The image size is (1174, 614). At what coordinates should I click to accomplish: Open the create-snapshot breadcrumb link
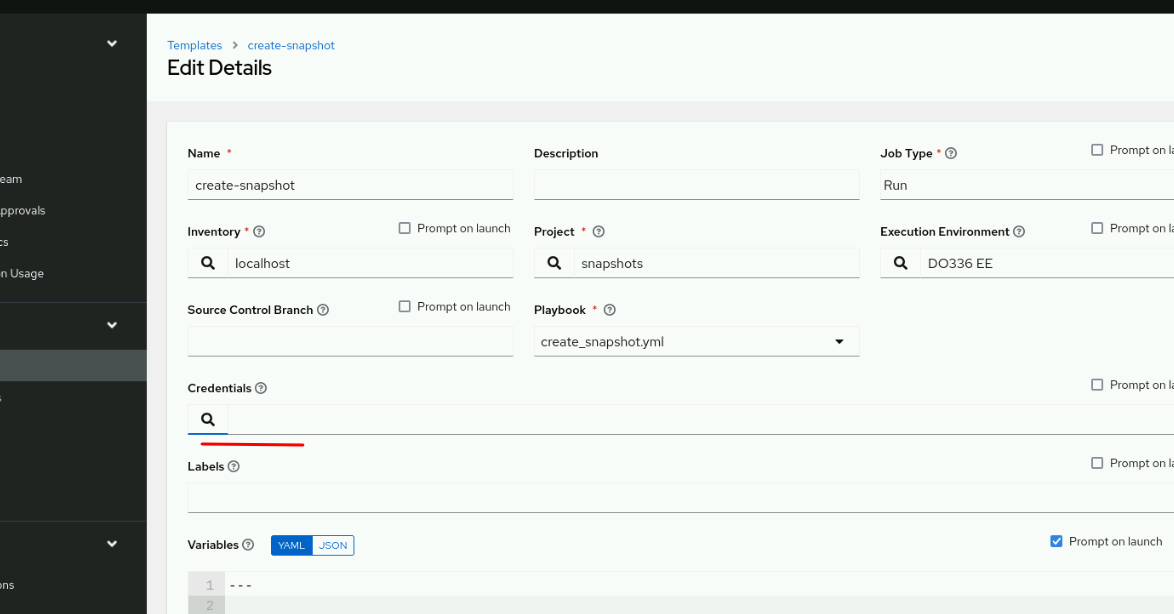[x=291, y=45]
